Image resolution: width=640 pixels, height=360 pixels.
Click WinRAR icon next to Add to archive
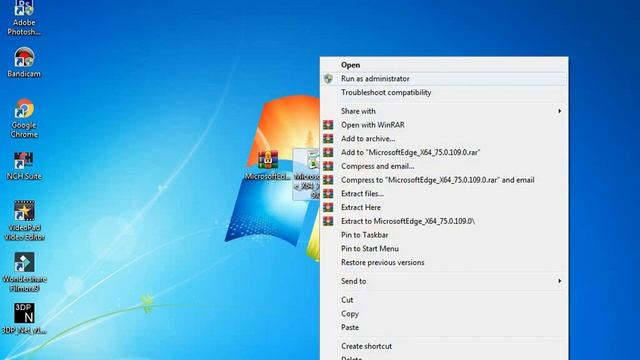point(328,139)
